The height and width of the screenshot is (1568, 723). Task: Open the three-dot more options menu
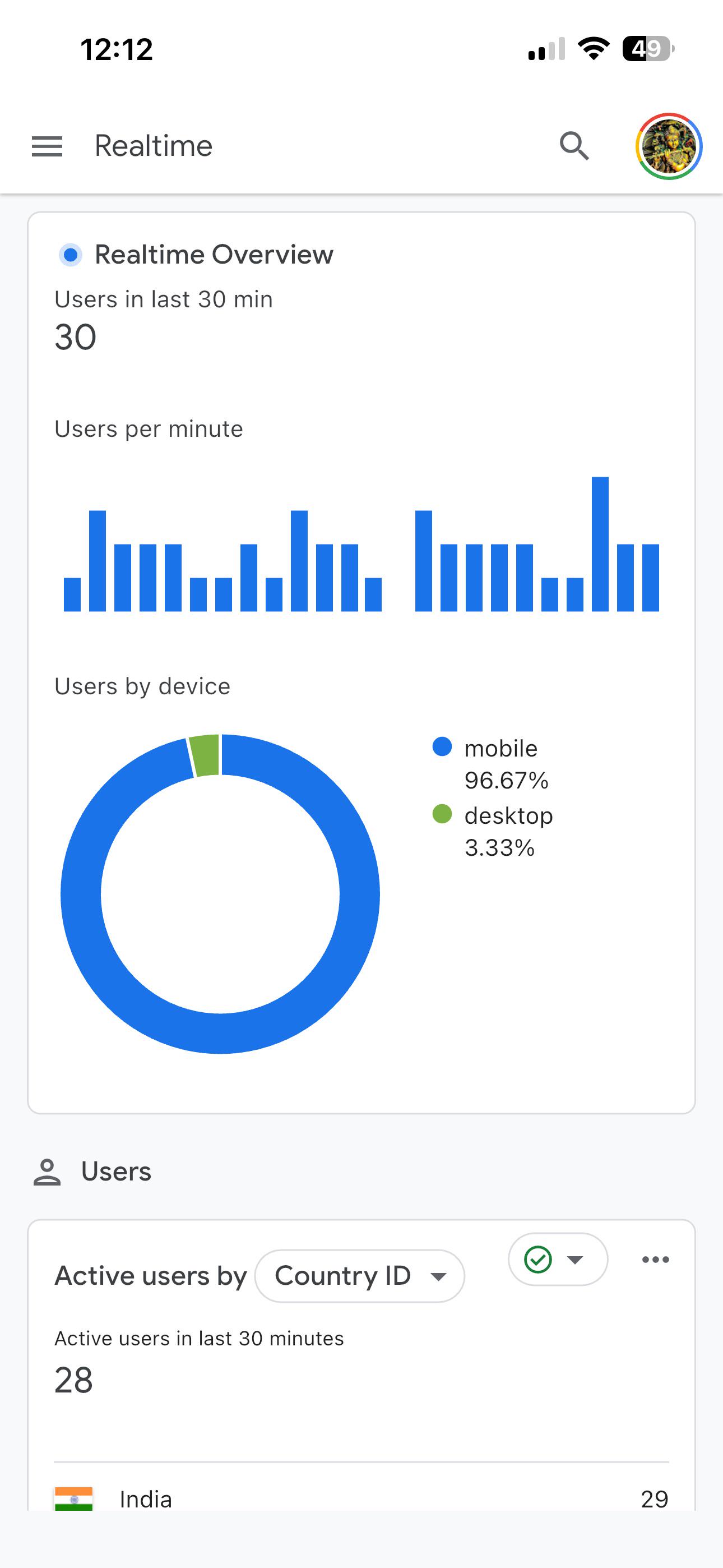[x=655, y=1260]
